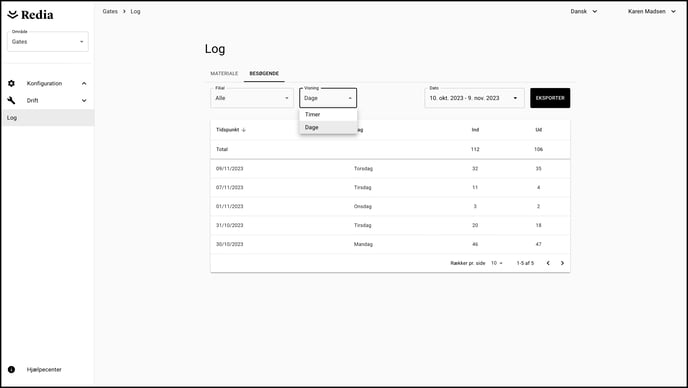Switch to the Materiale tab
The width and height of the screenshot is (688, 388).
[x=224, y=74]
